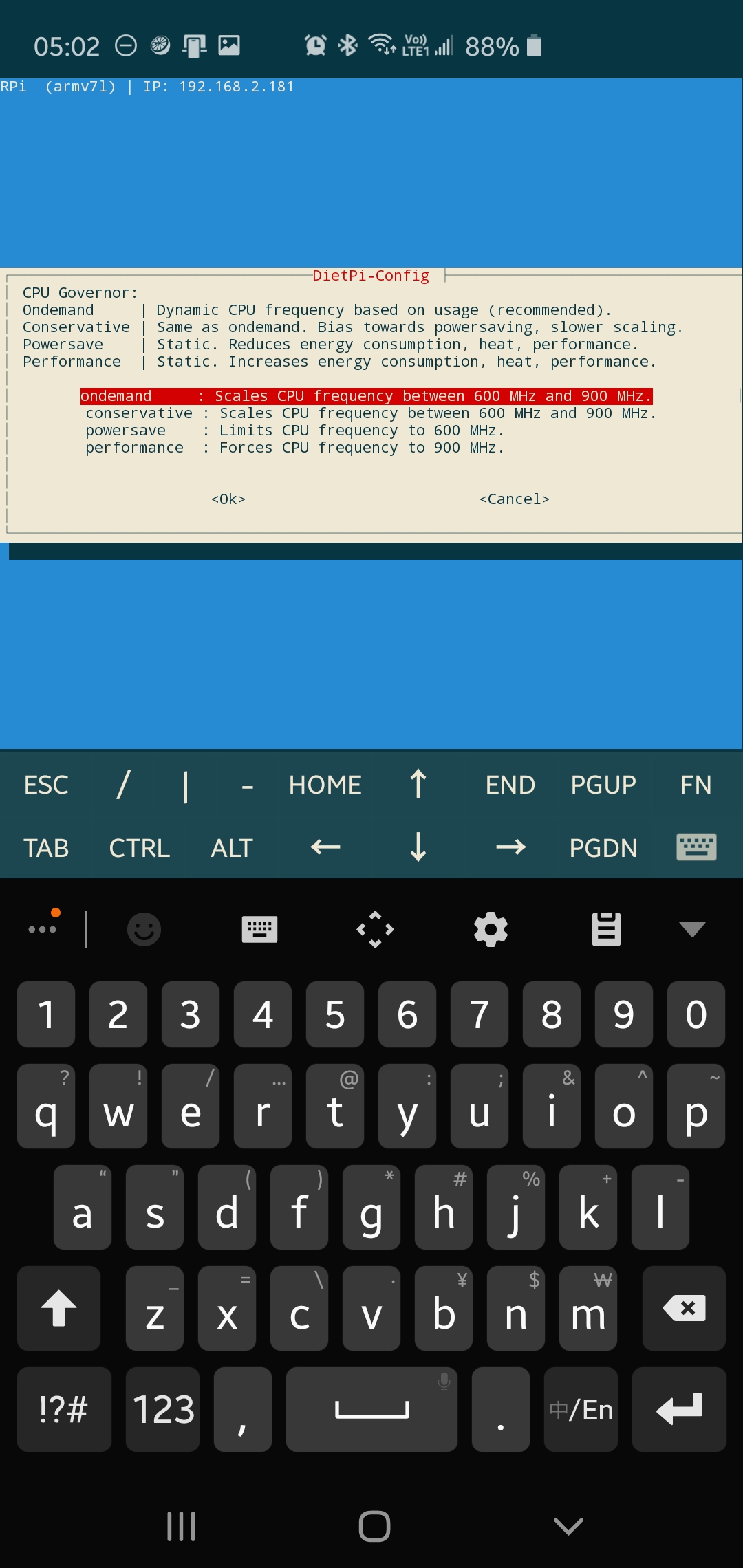Screen dimensions: 743x1568
Task: Tap the ESC key in the terminal toolbar
Action: pos(46,785)
